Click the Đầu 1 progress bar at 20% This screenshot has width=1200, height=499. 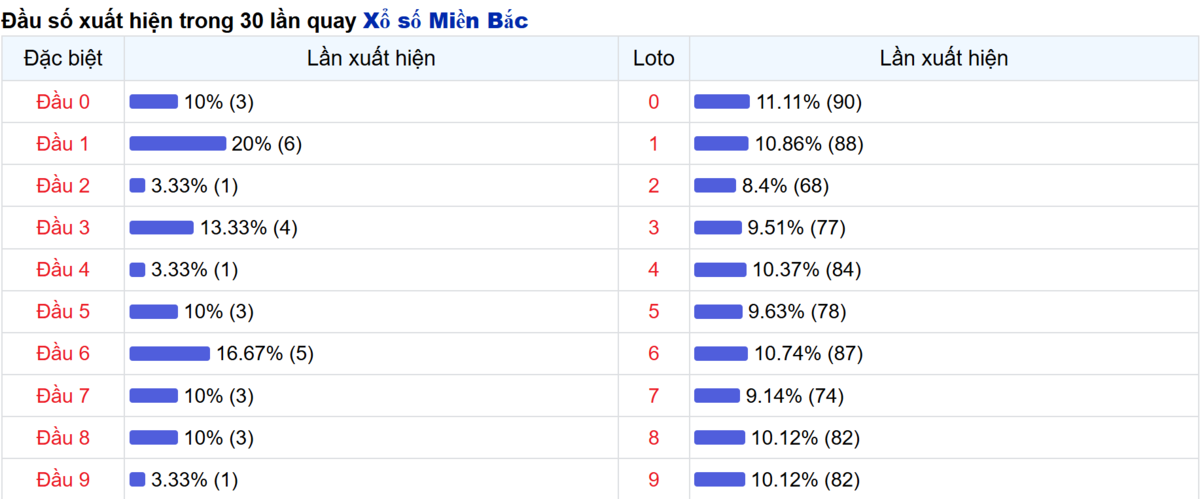coord(178,144)
